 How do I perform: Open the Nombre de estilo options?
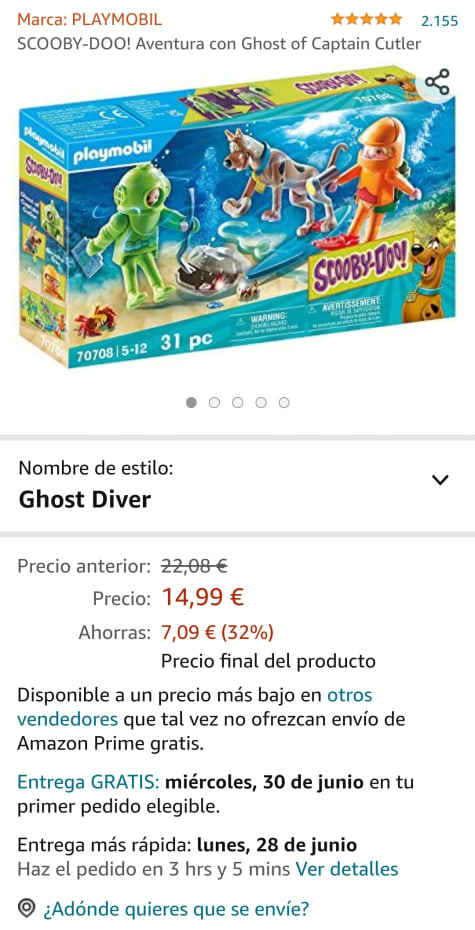click(237, 485)
